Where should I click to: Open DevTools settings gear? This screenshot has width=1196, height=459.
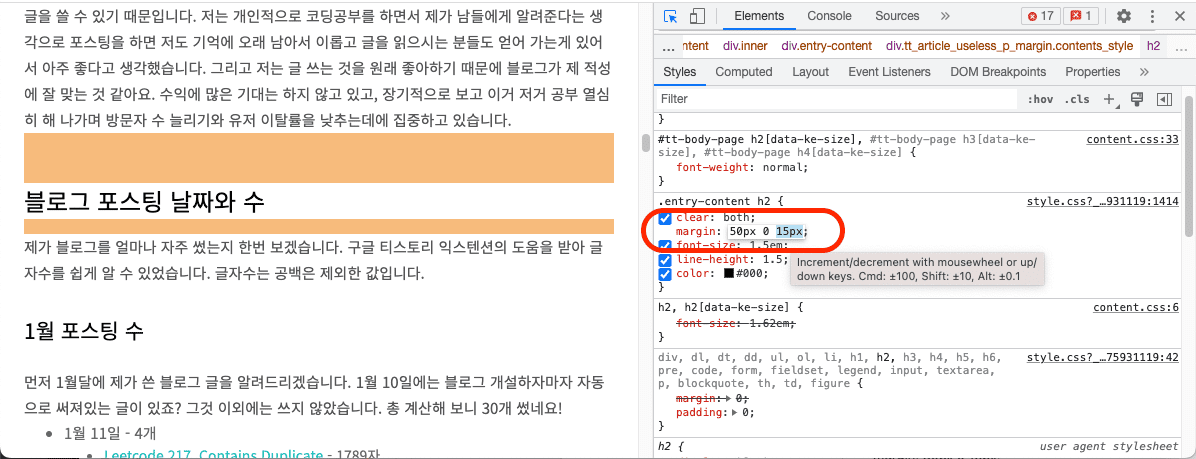(x=1124, y=16)
